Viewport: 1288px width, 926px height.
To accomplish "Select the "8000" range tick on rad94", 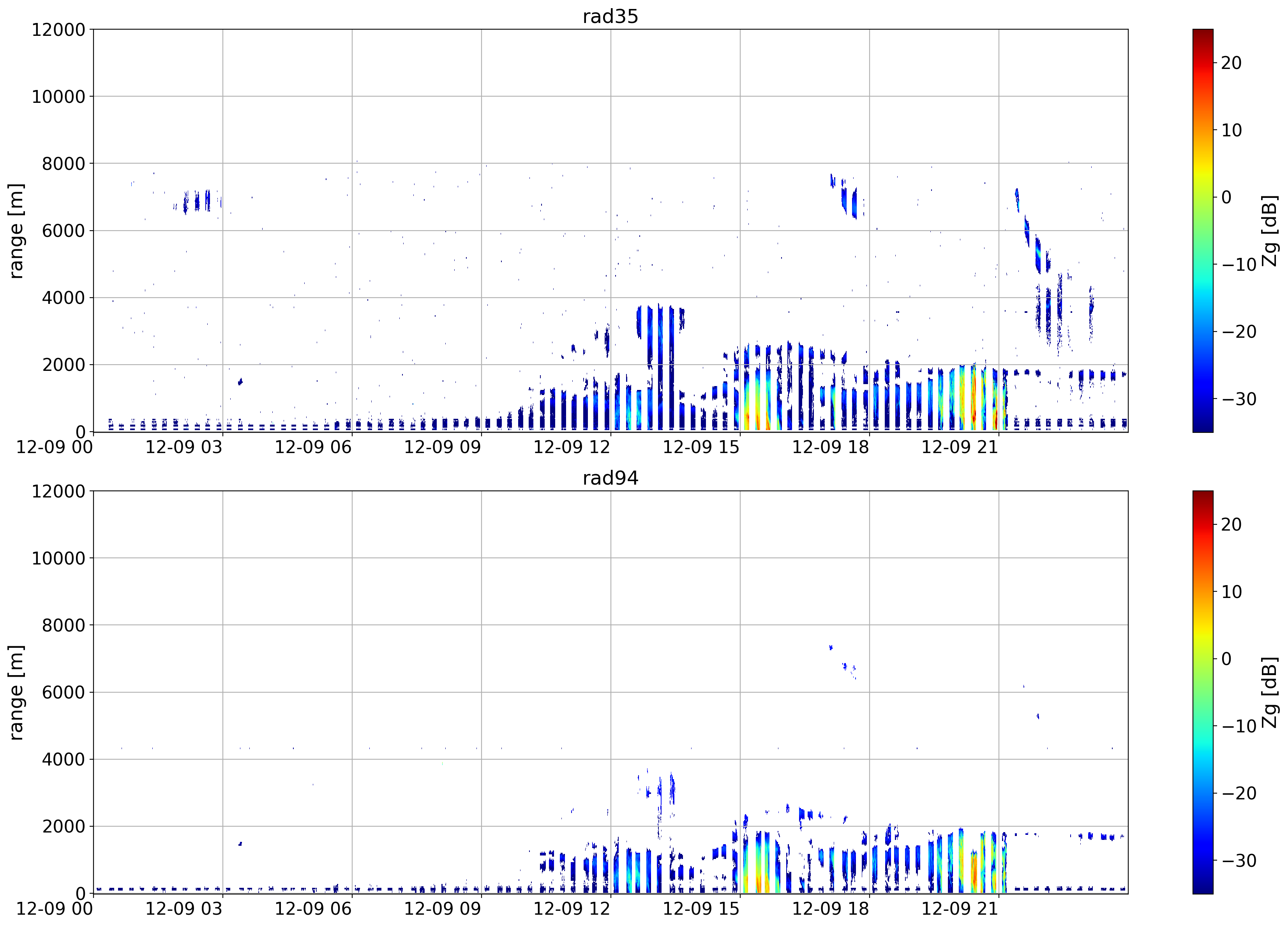I will click(64, 625).
